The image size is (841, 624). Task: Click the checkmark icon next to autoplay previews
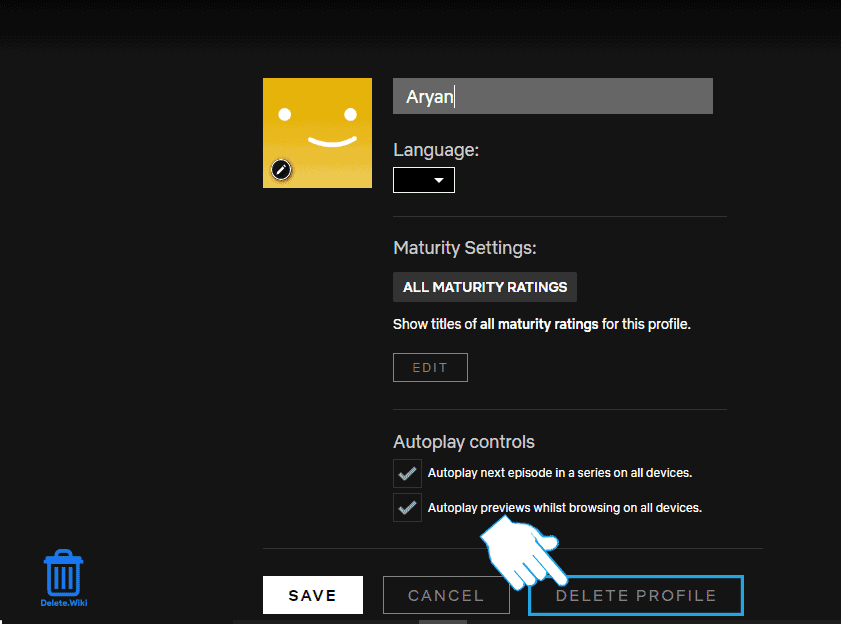[407, 507]
